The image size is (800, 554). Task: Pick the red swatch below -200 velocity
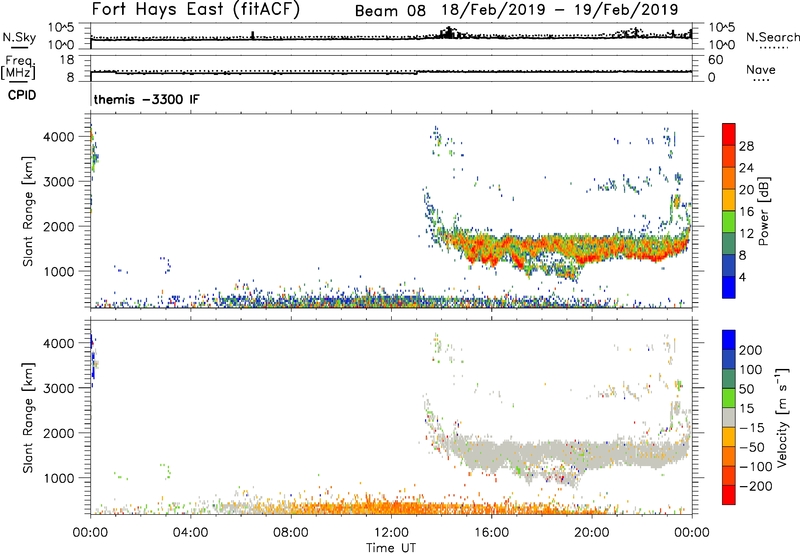729,495
